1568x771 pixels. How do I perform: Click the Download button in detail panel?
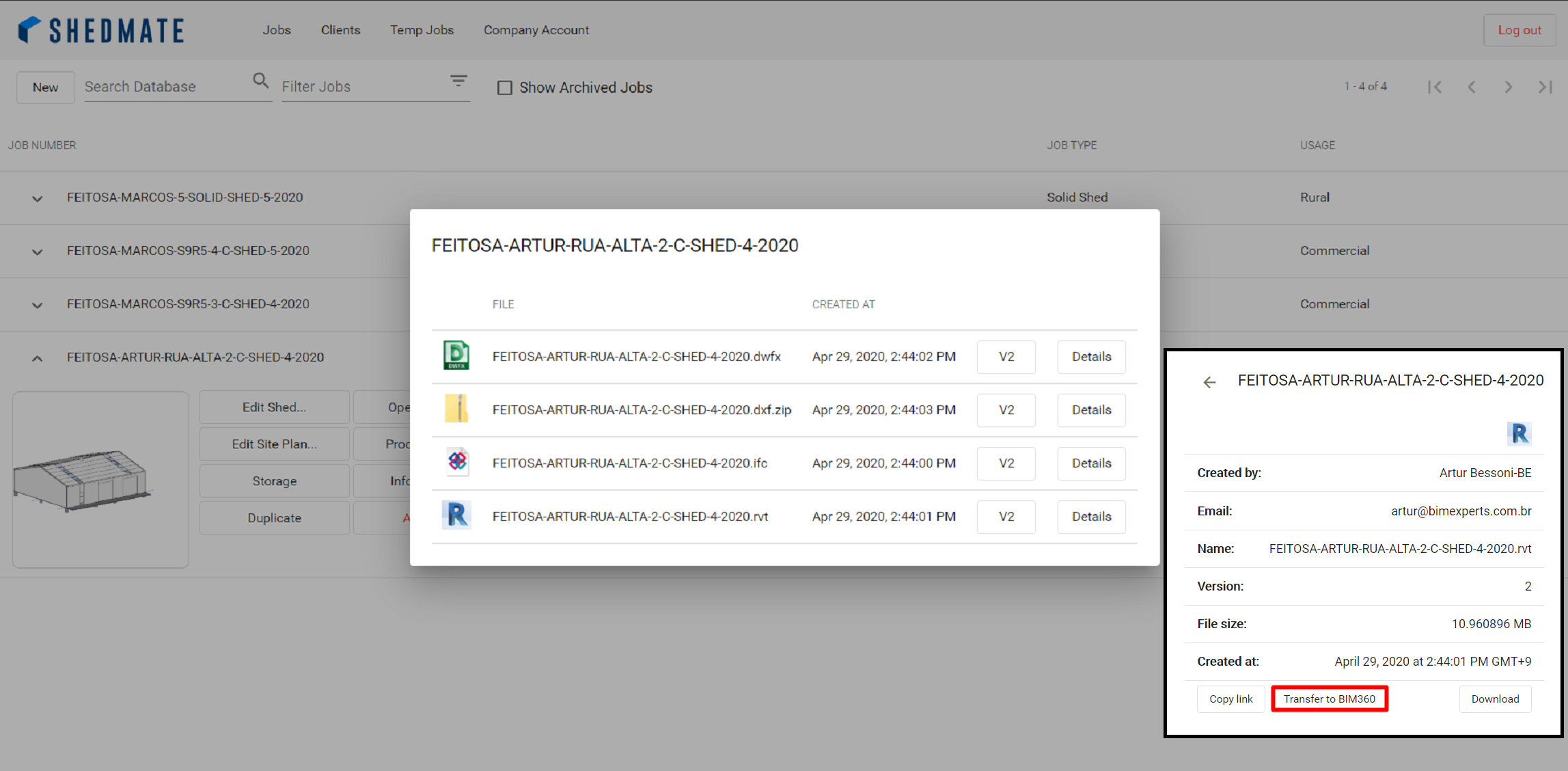pyautogui.click(x=1497, y=699)
